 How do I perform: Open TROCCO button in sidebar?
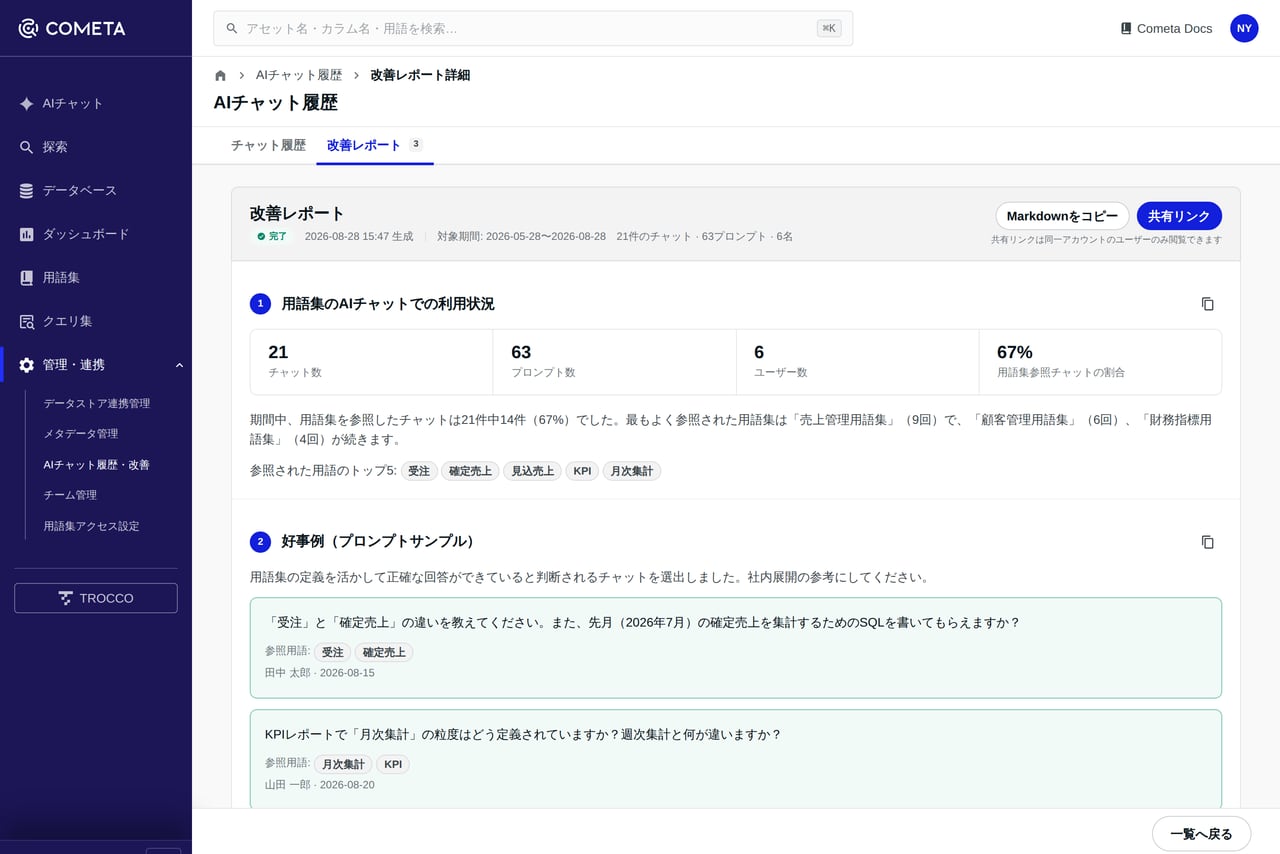[96, 598]
